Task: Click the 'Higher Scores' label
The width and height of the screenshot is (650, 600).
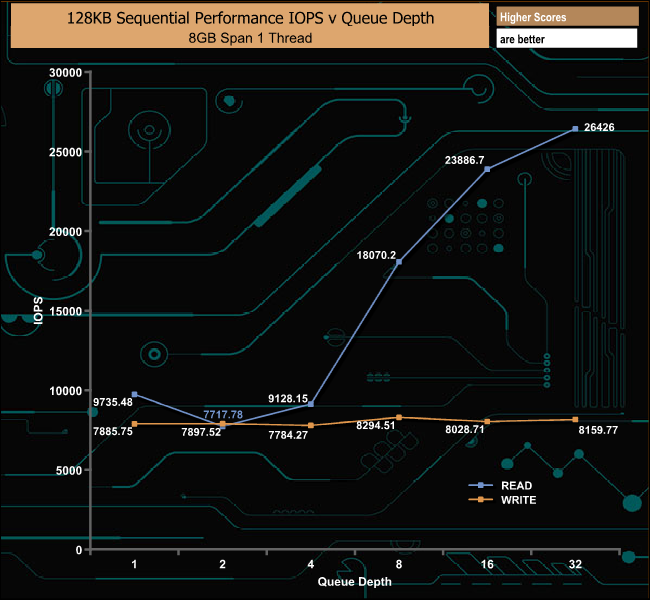Action: (x=533, y=17)
